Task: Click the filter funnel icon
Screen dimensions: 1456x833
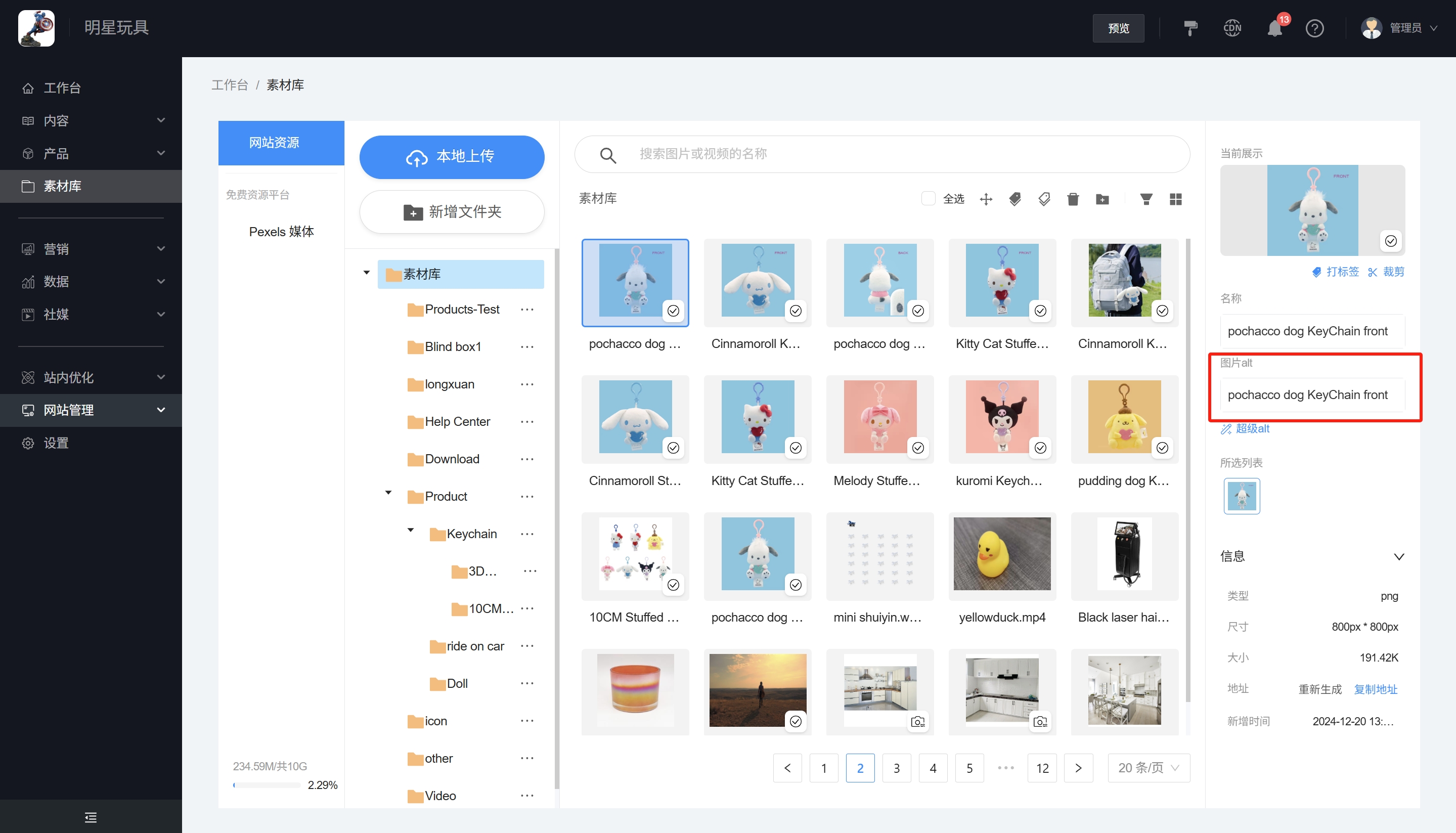Action: 1145,199
